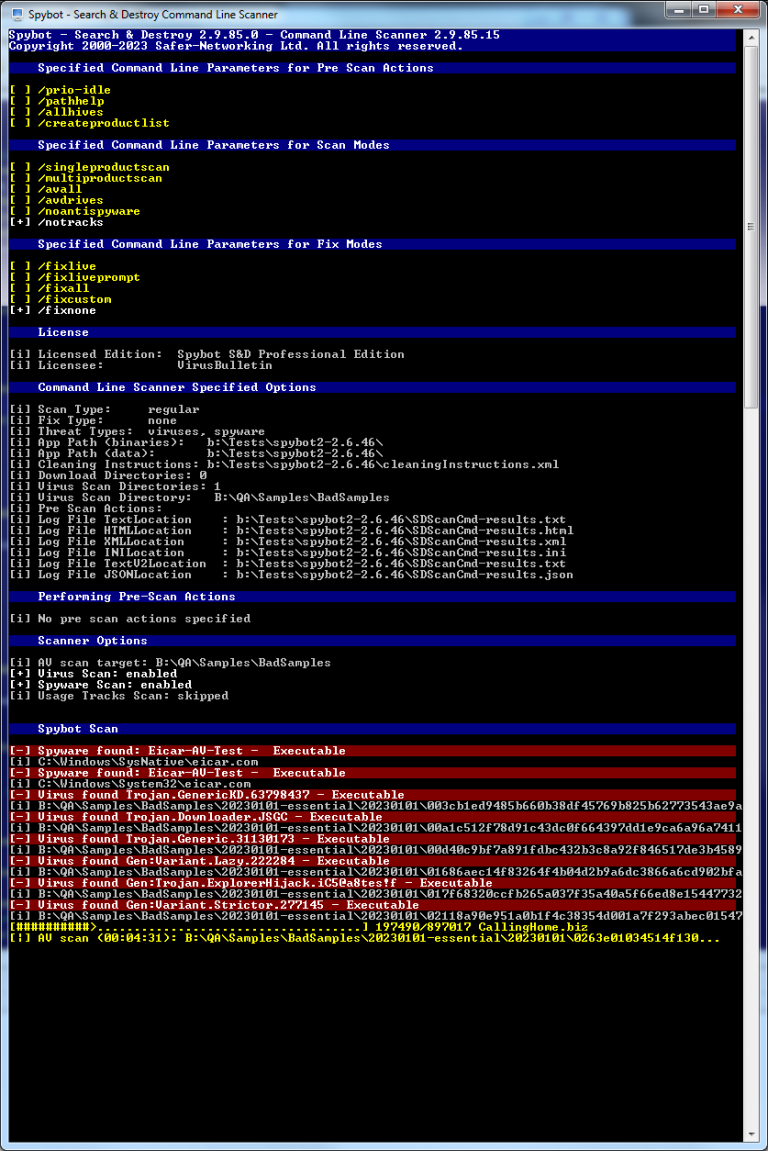Click the Trojan.Generic.31130173 detection line

[372, 838]
